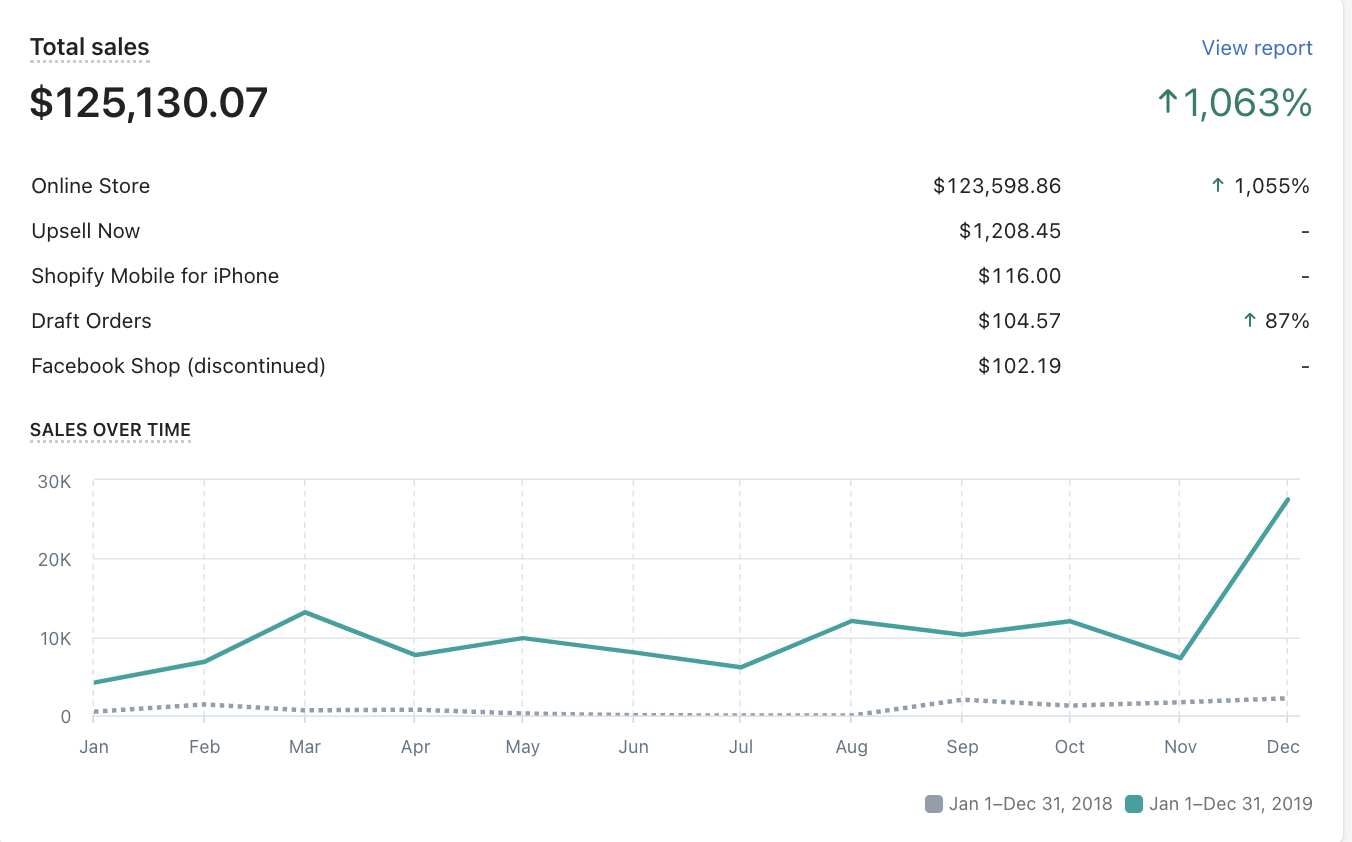The height and width of the screenshot is (842, 1352).
Task: Open the View report link
Action: pyautogui.click(x=1256, y=48)
